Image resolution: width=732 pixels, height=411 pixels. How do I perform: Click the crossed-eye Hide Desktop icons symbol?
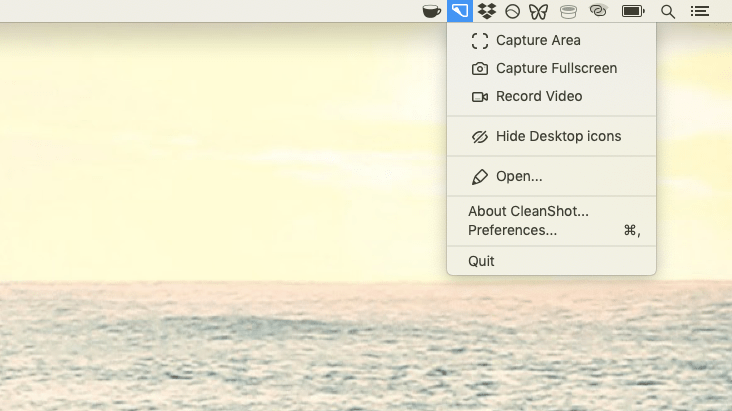click(x=479, y=136)
